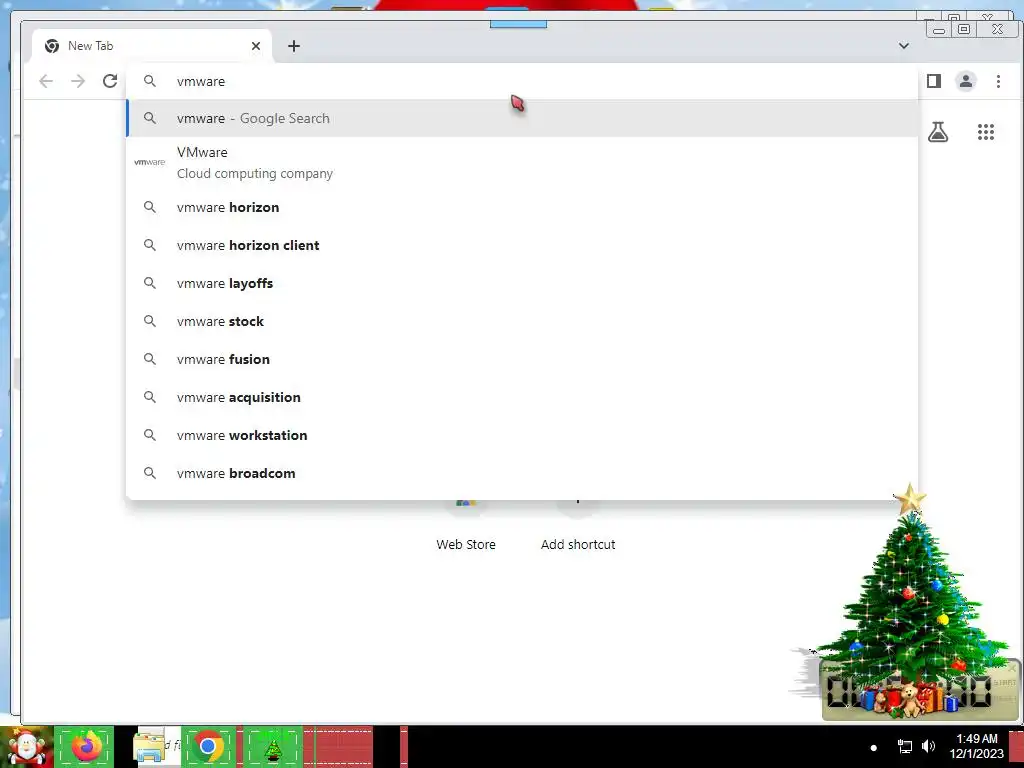Open Chrome's three-dot menu

click(x=998, y=81)
